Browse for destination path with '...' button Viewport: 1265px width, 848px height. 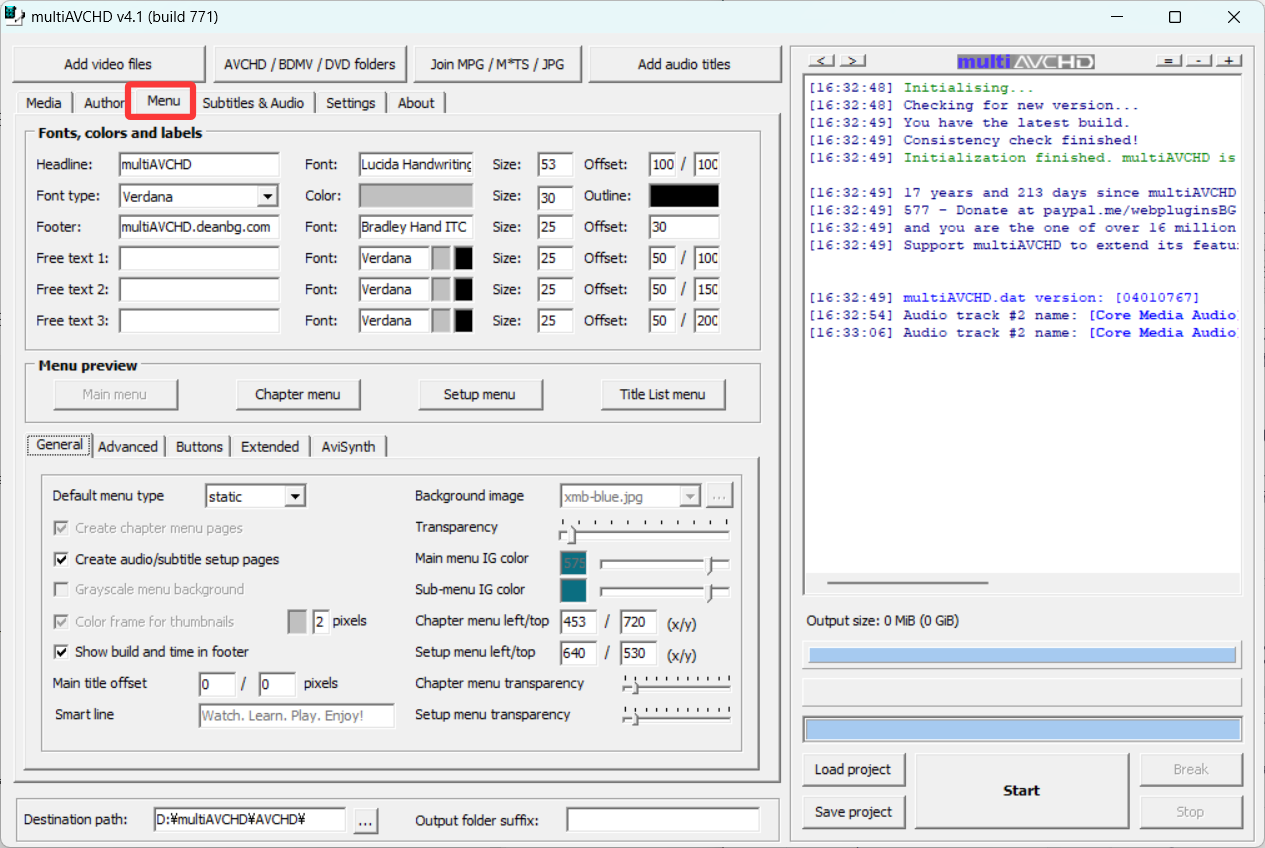(365, 821)
